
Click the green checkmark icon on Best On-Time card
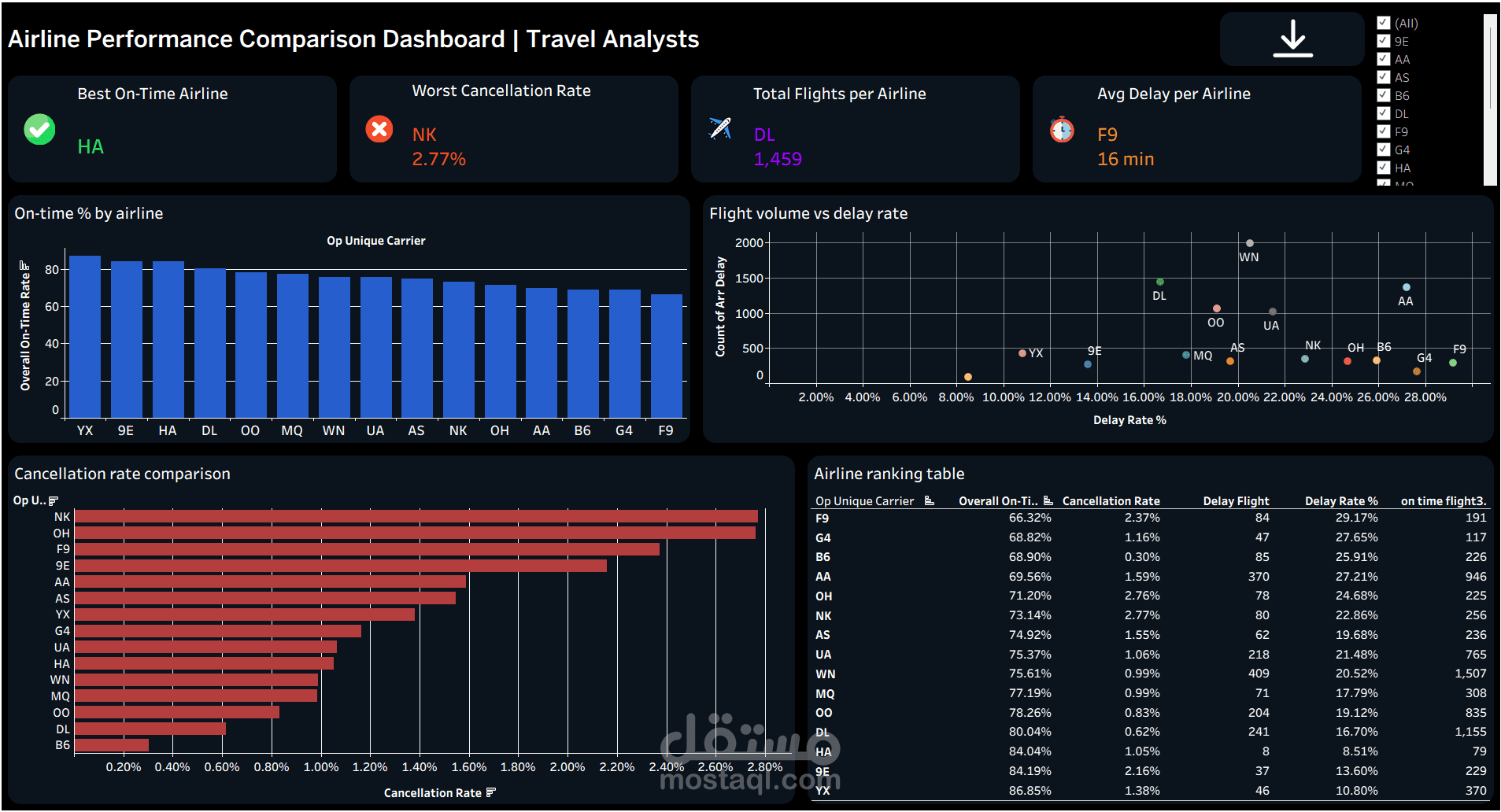(x=39, y=129)
